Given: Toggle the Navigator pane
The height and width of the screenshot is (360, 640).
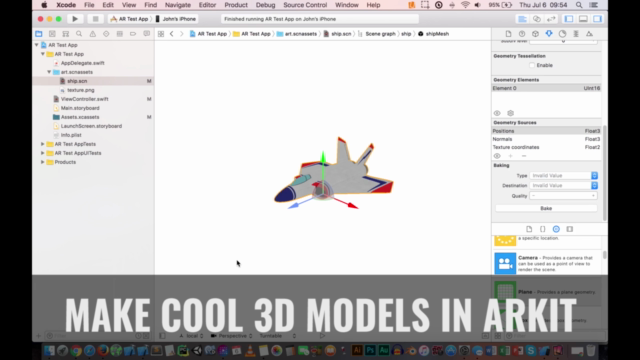Looking at the screenshot, I should 569,19.
